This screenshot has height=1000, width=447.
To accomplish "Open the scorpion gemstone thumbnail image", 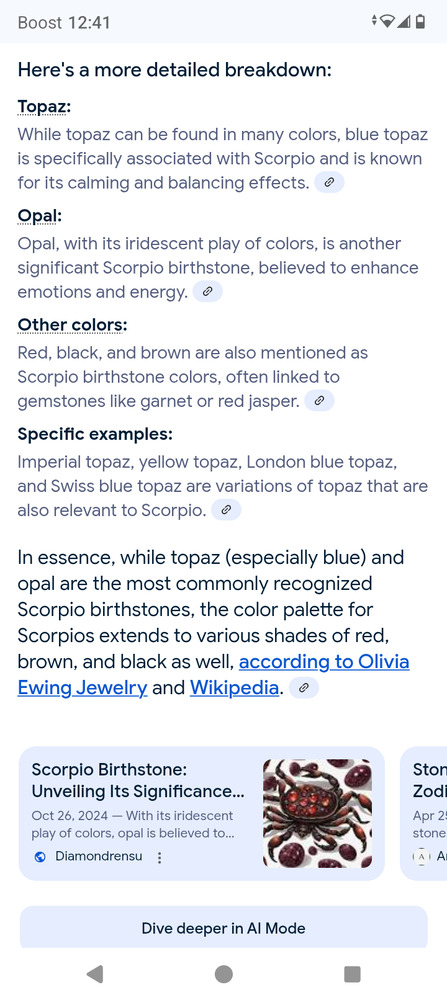I will (x=318, y=813).
